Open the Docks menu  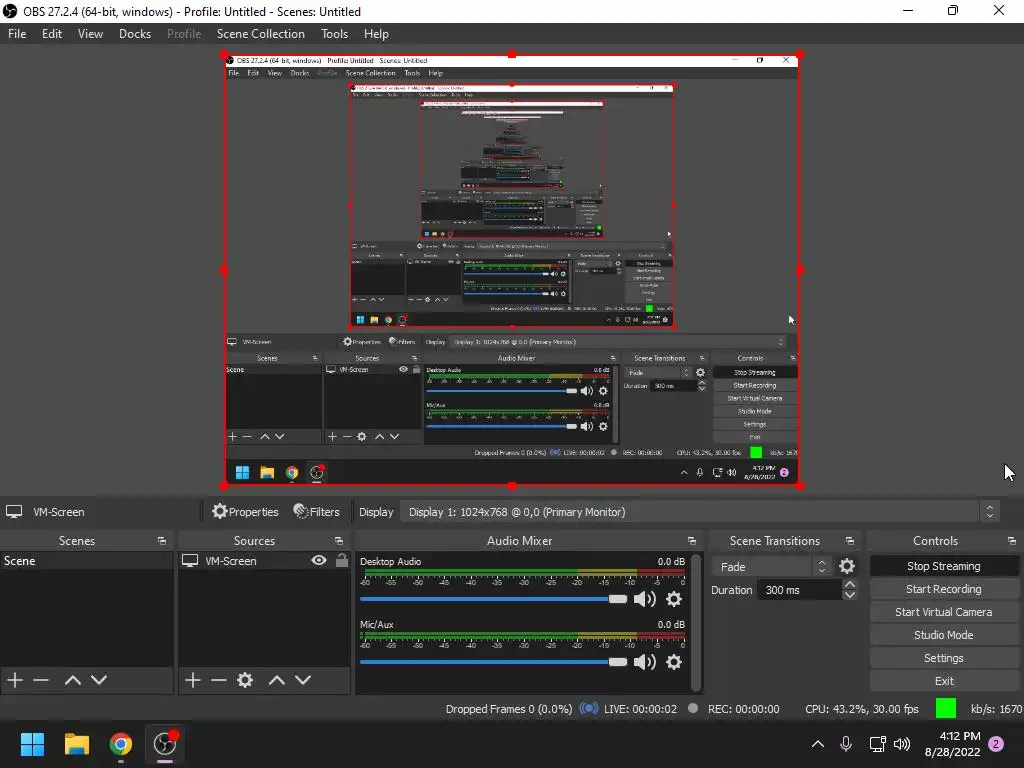(135, 34)
